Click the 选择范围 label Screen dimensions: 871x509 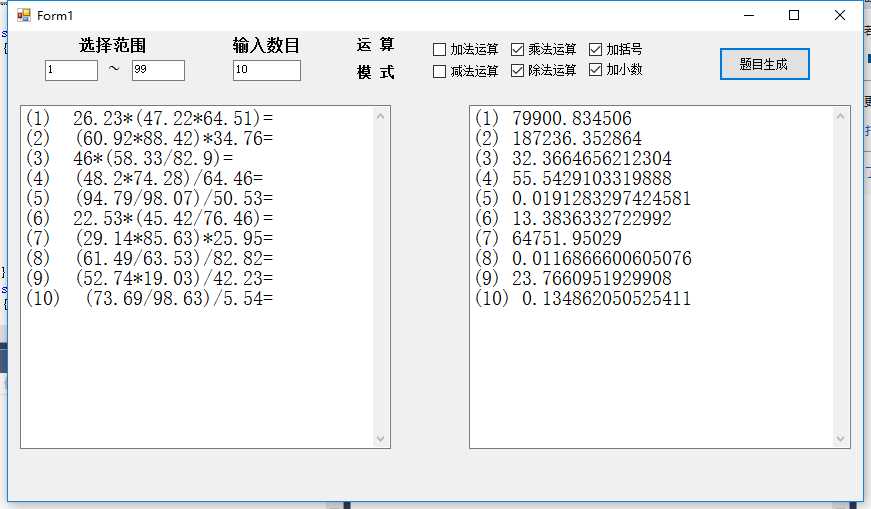coord(113,45)
